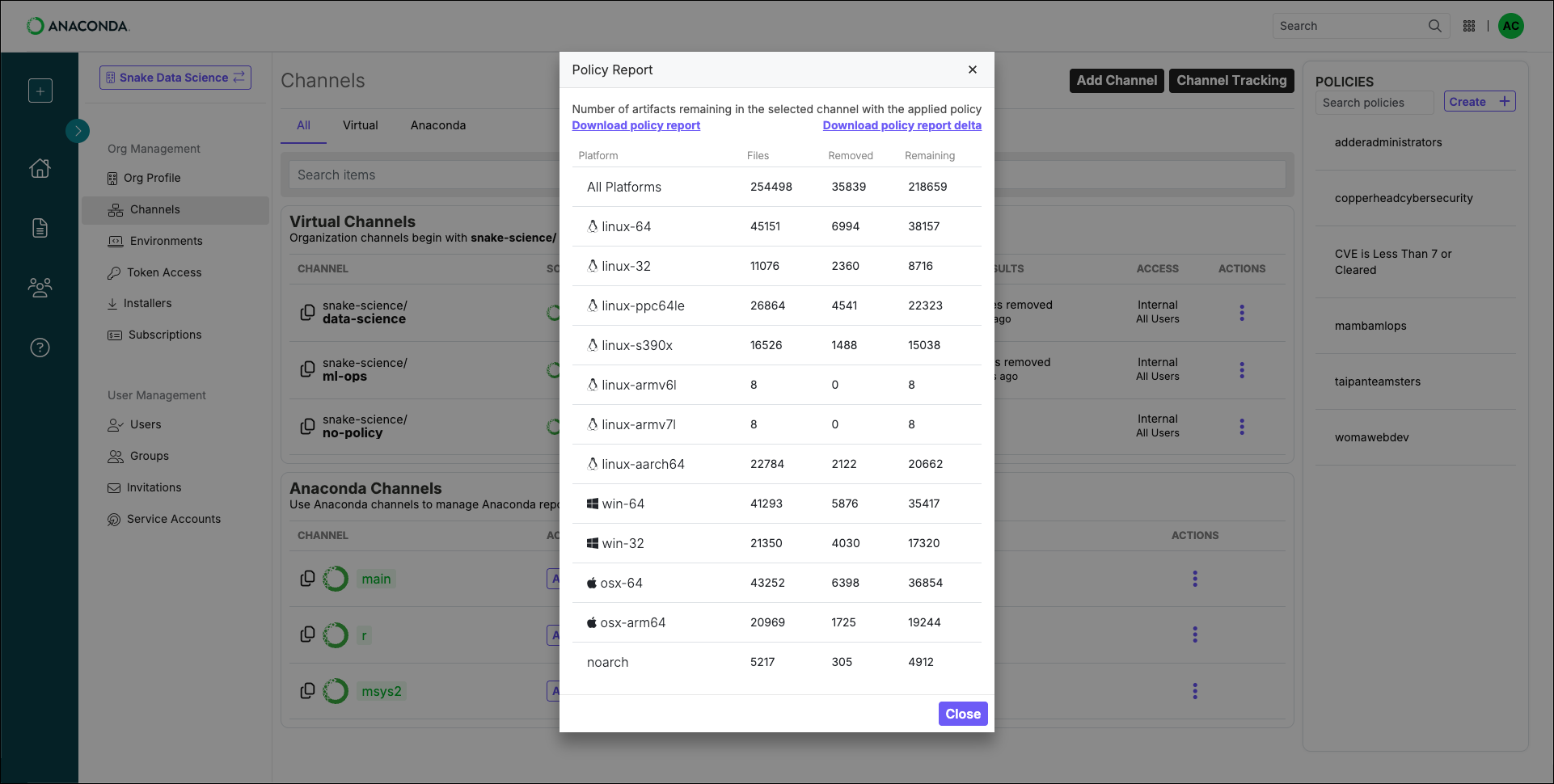Copy the msys2 channel name icon
The width and height of the screenshot is (1554, 784).
(307, 691)
